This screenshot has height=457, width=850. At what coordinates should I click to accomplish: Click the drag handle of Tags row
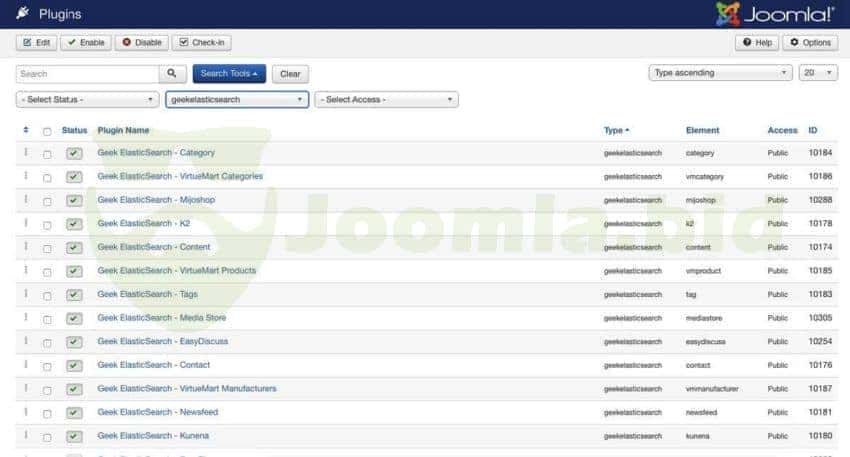tap(25, 294)
